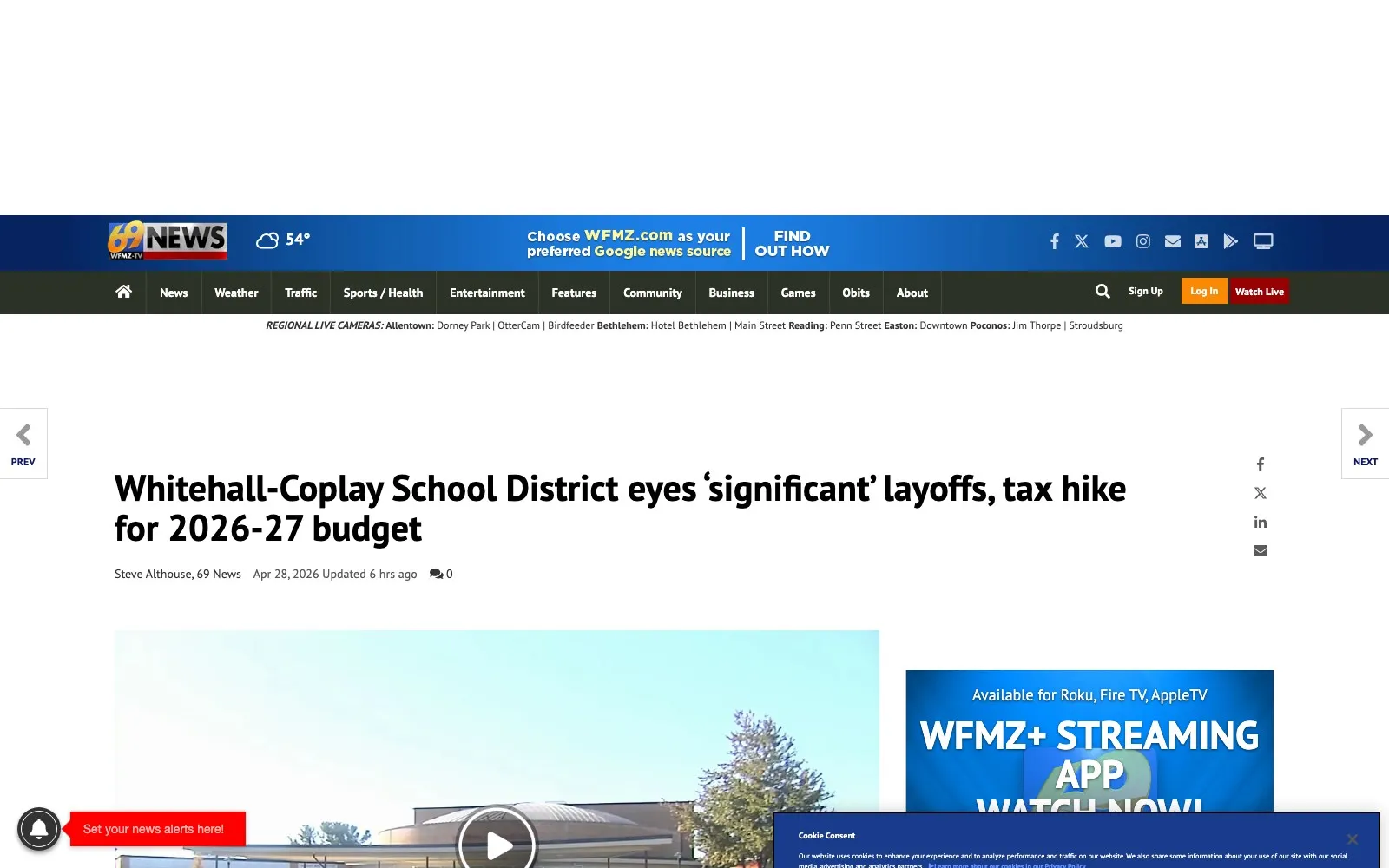Click the notification bell icon
Image resolution: width=1389 pixels, height=868 pixels.
[39, 829]
